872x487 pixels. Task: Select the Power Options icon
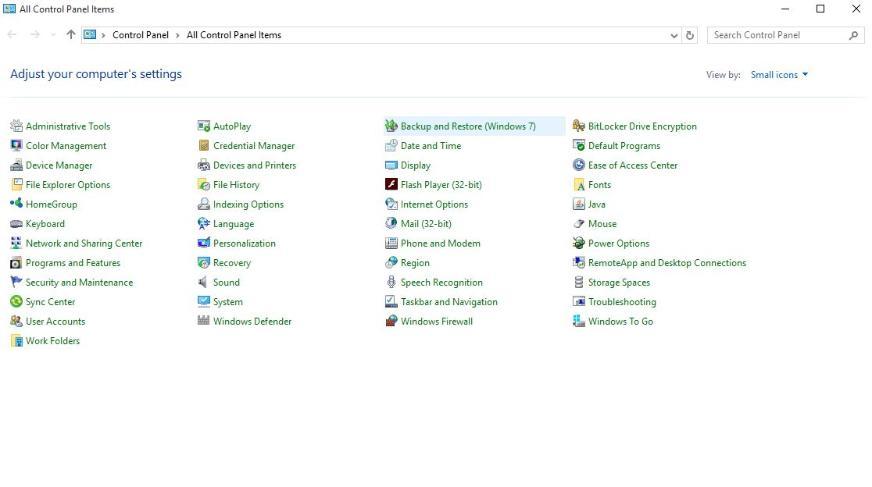pyautogui.click(x=578, y=243)
